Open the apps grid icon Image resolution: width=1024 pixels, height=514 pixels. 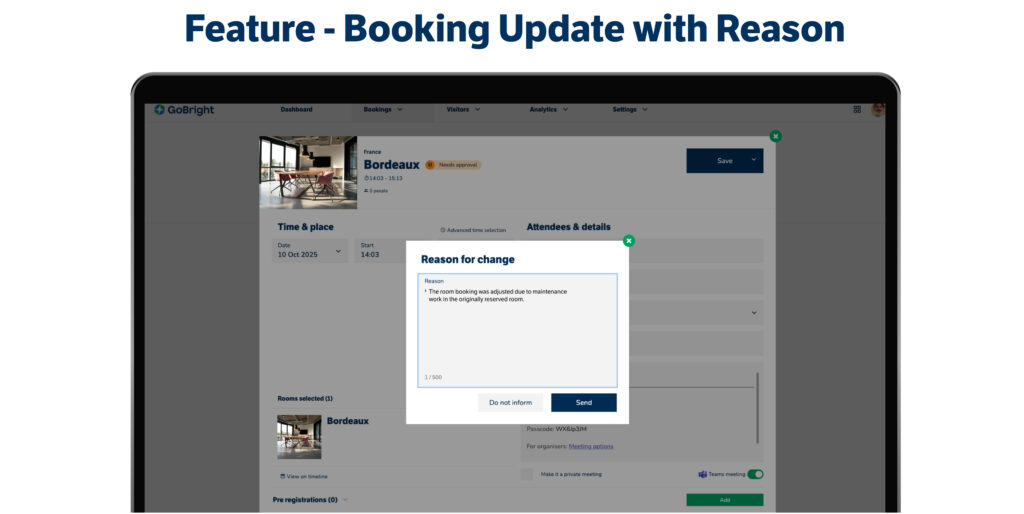pyautogui.click(x=857, y=110)
